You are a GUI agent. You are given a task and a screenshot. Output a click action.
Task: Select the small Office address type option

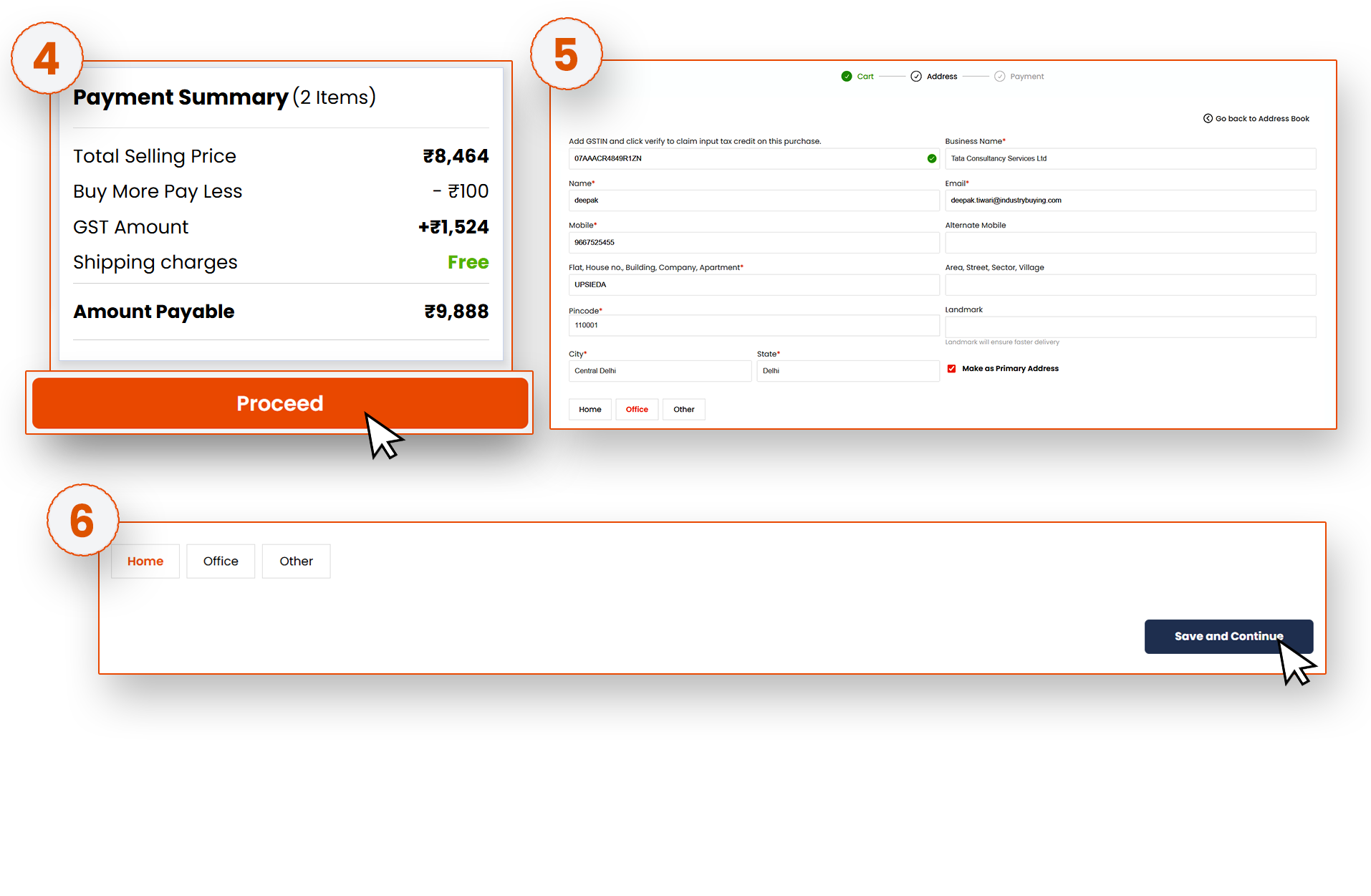(x=637, y=410)
